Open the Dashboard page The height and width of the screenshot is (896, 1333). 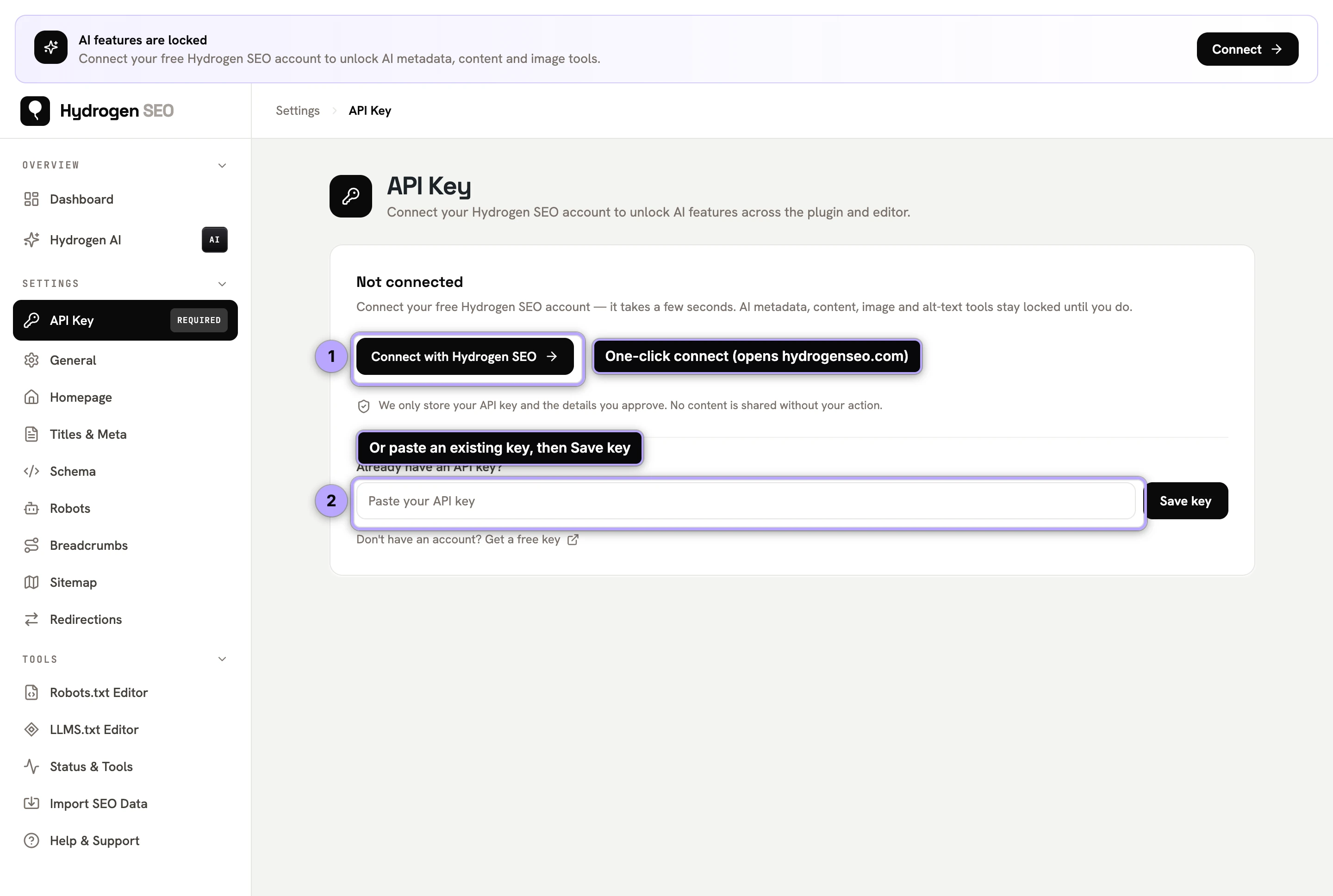point(82,199)
